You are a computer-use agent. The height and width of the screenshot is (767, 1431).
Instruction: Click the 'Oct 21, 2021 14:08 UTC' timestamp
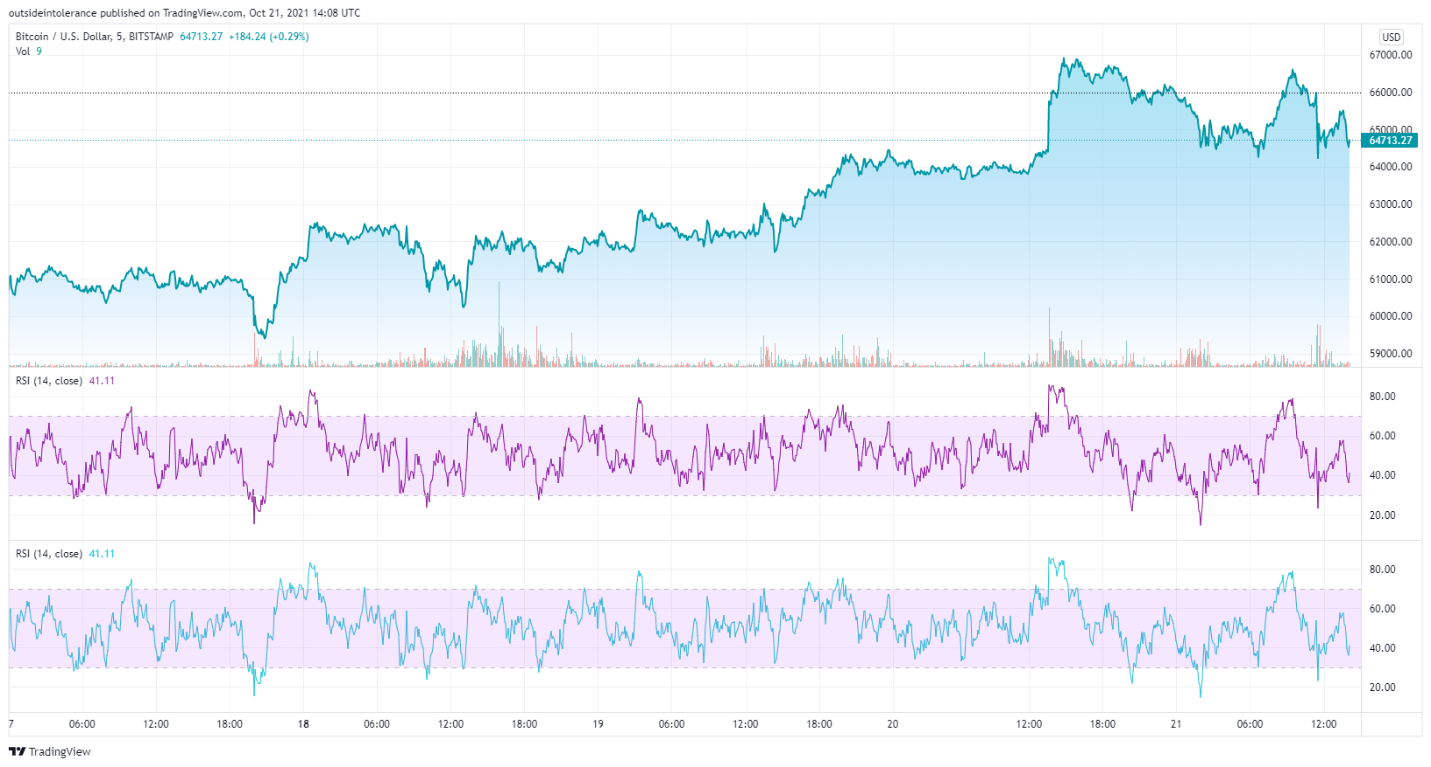tap(305, 13)
